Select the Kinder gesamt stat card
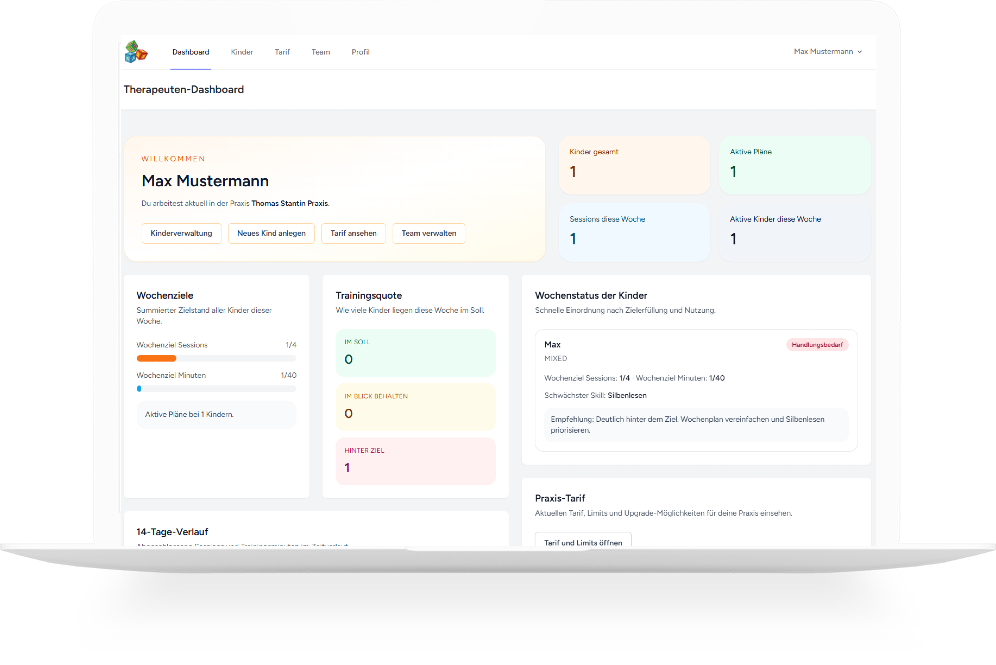 coord(634,165)
